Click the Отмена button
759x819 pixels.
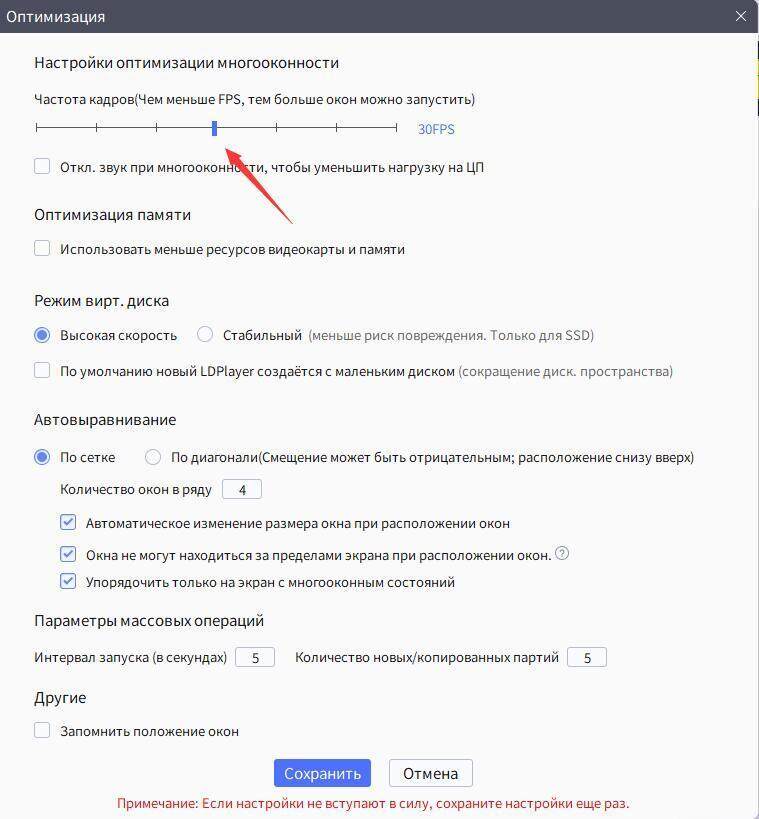(x=431, y=773)
